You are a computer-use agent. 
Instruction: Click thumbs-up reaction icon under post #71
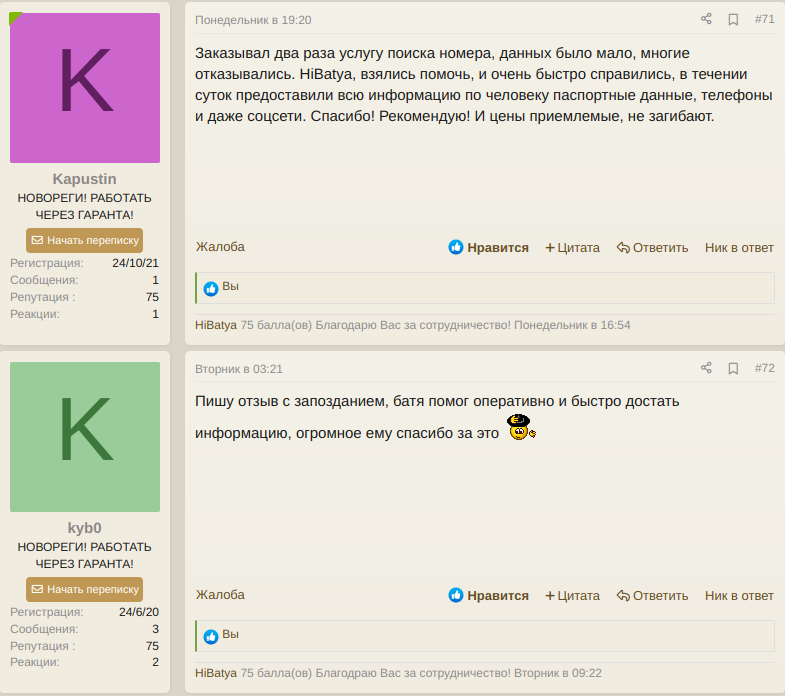click(x=211, y=288)
